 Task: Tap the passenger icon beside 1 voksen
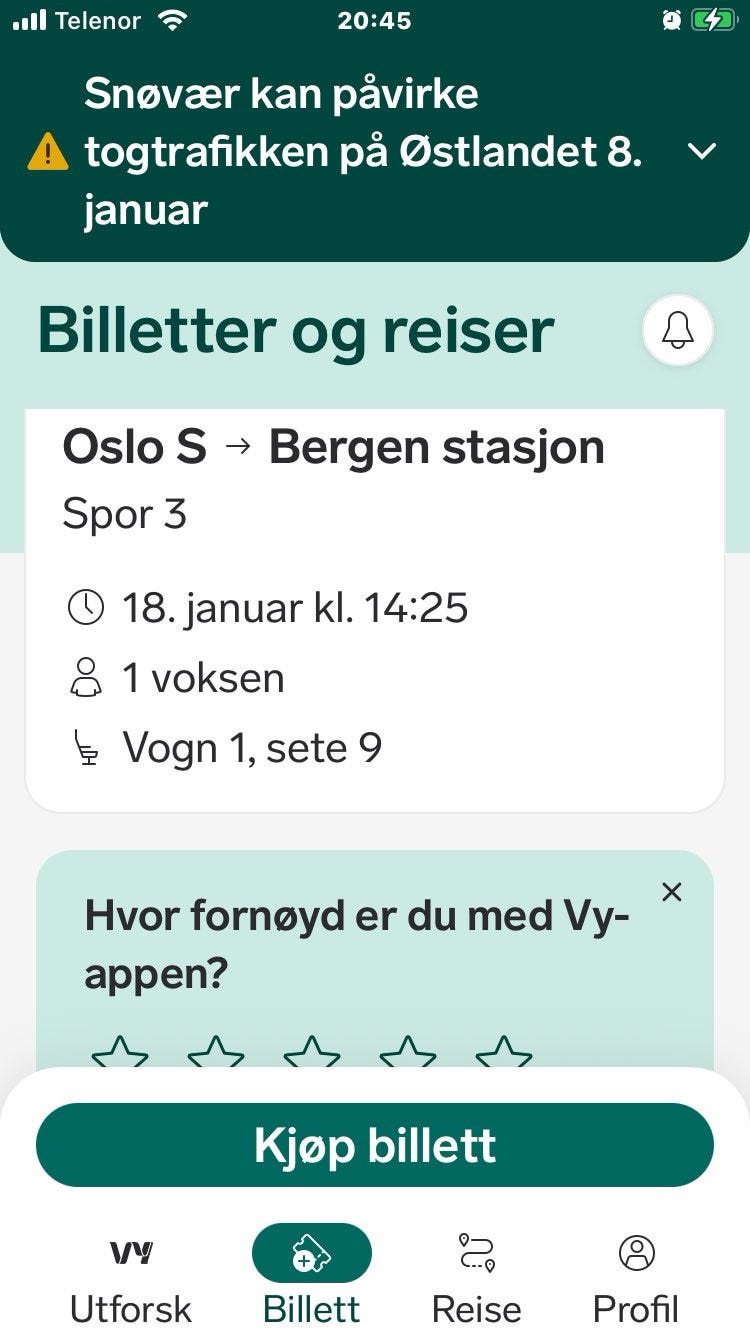tap(85, 677)
